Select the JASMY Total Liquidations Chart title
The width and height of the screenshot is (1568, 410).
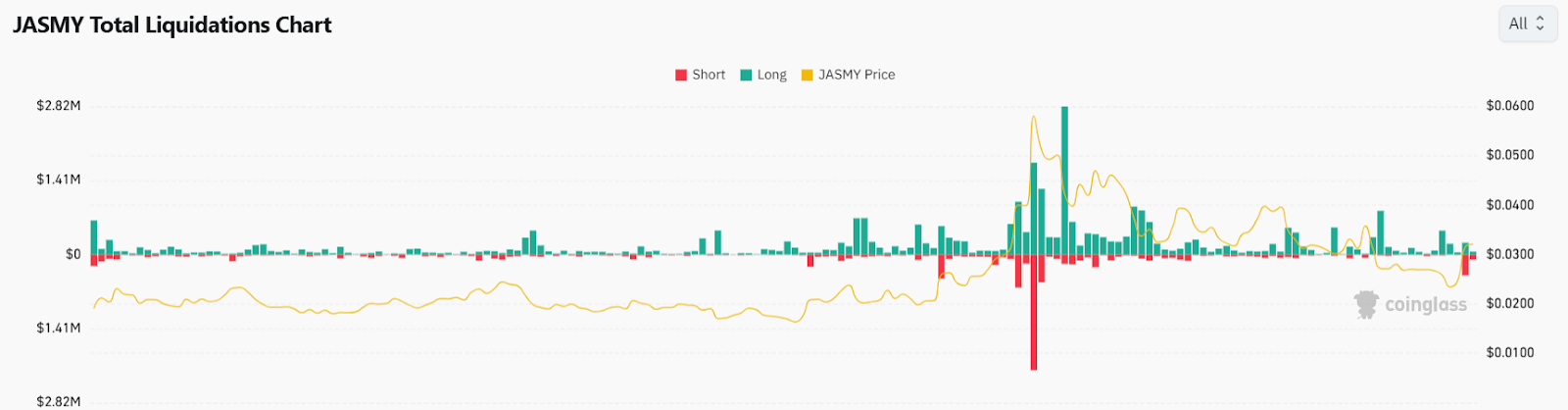point(172,26)
